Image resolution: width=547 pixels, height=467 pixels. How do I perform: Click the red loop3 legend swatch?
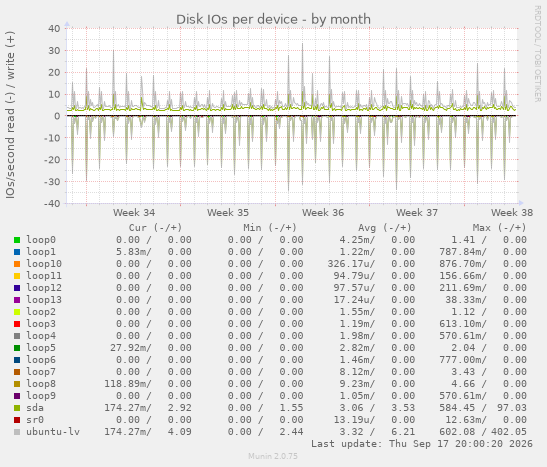17,324
